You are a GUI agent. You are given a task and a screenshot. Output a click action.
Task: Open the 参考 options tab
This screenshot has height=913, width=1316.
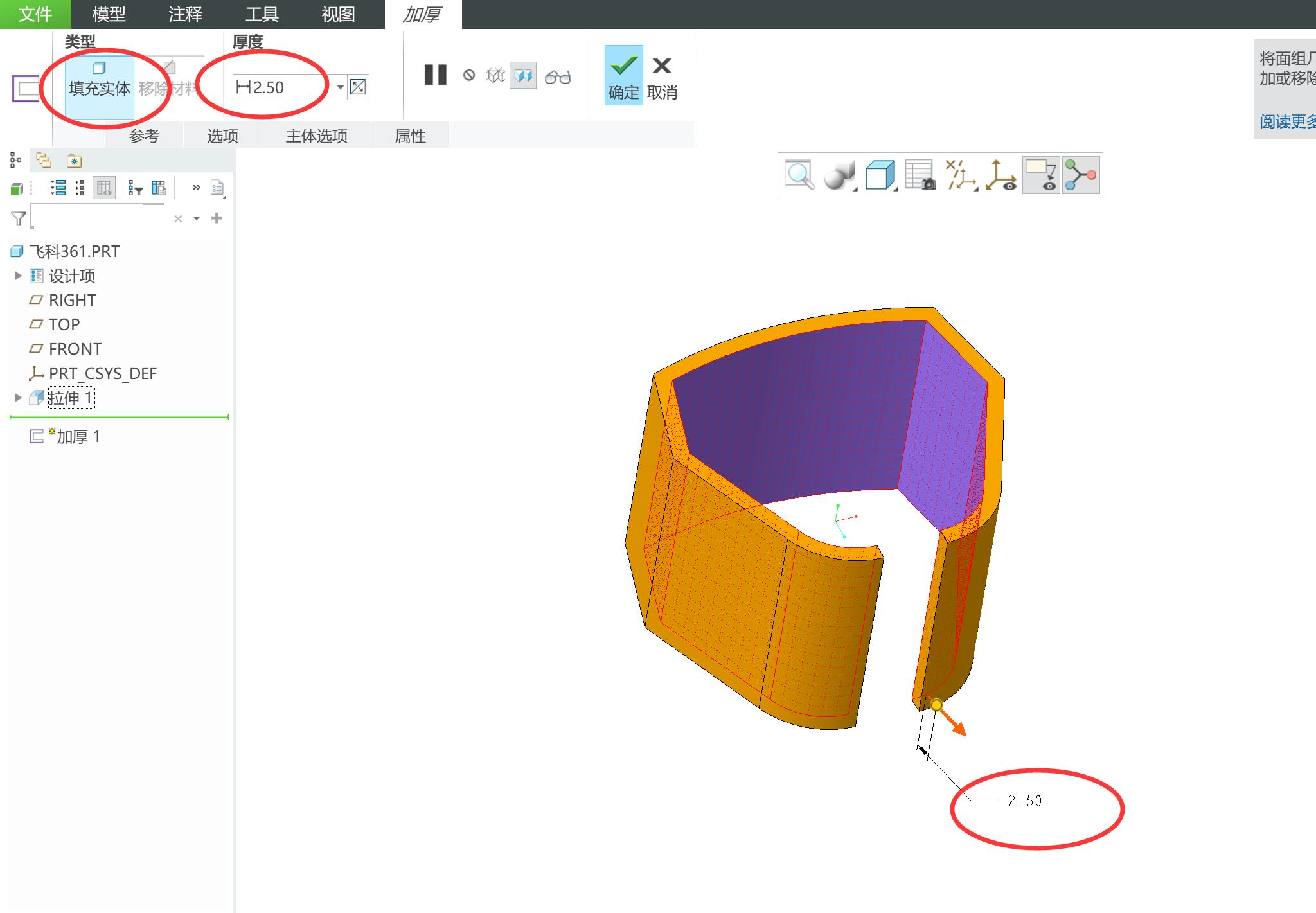[144, 136]
